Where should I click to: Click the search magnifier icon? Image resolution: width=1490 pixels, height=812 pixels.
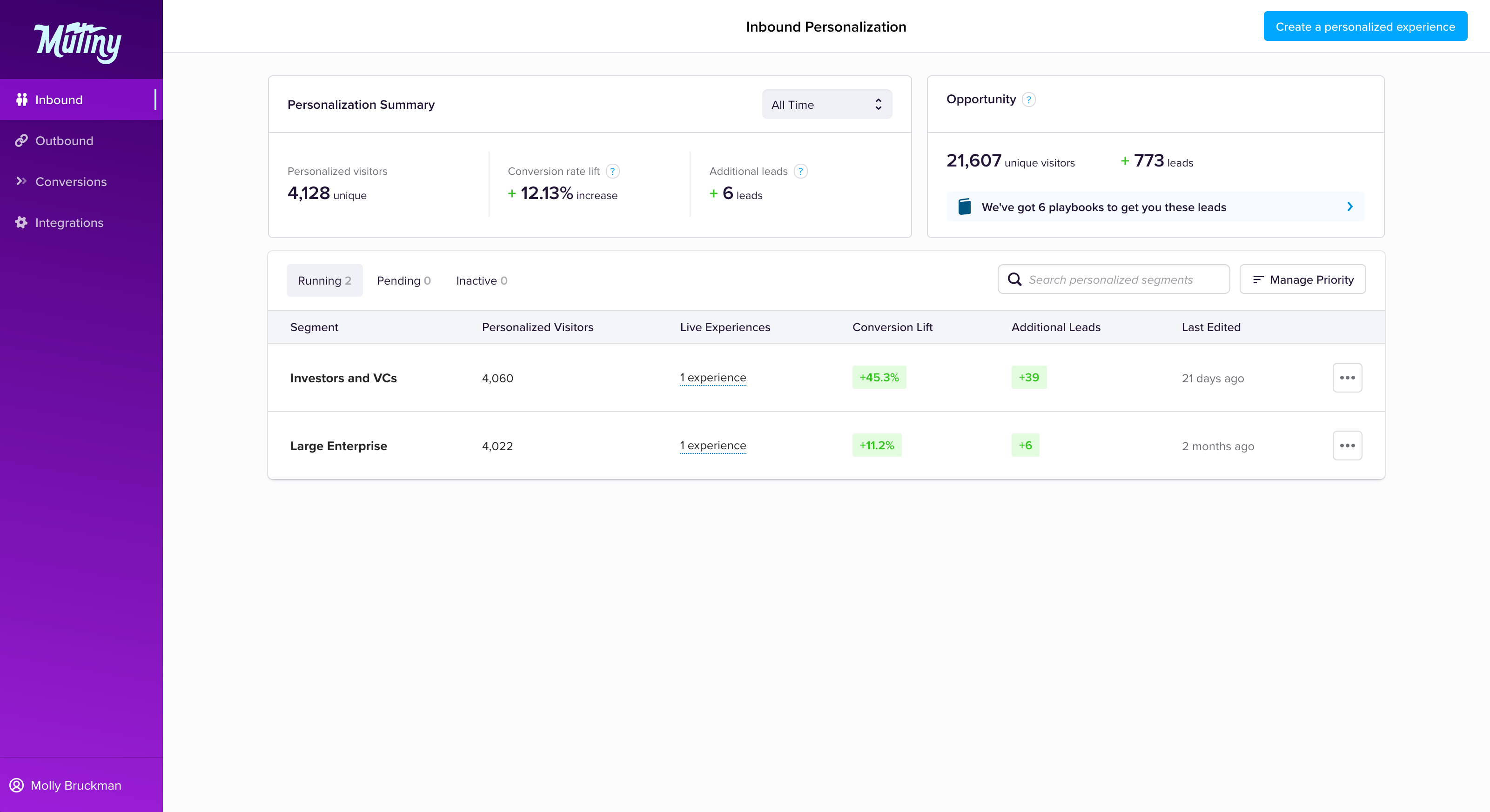pyautogui.click(x=1014, y=280)
